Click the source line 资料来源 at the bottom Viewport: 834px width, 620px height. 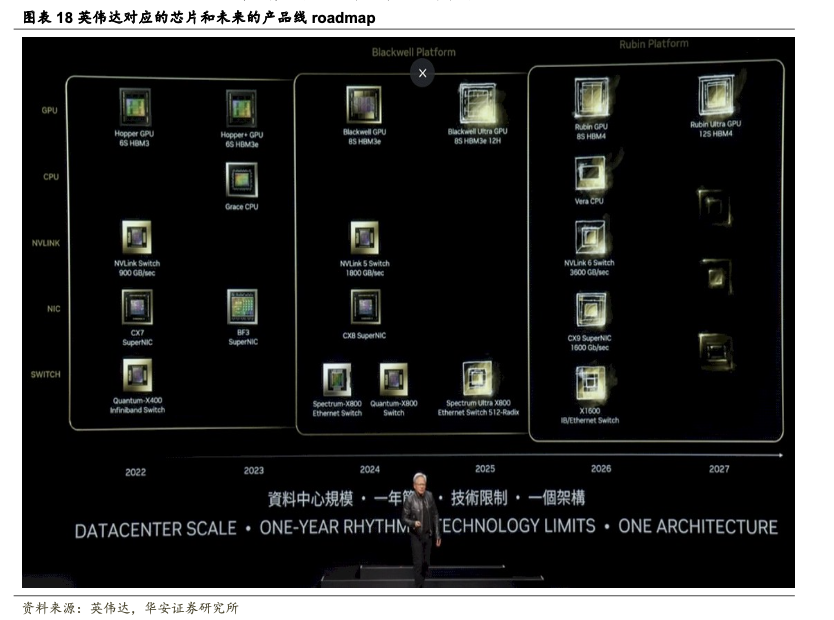[x=130, y=608]
